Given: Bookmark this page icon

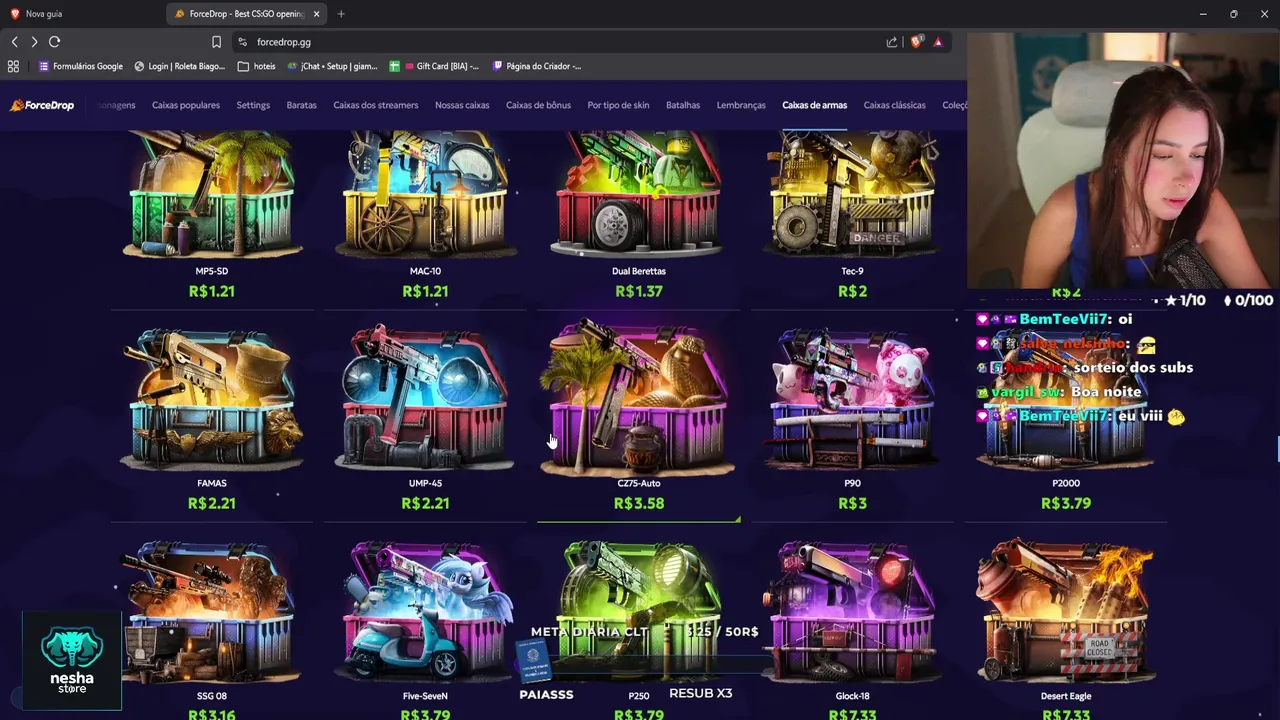Looking at the screenshot, I should coord(216,42).
